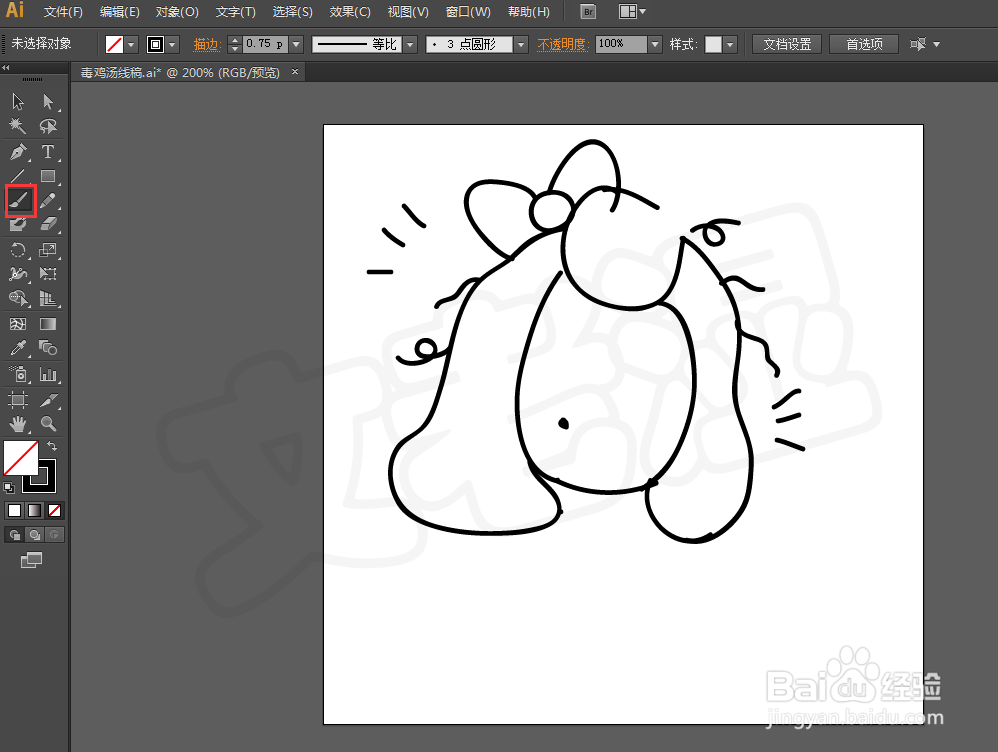Enable Draw Behind mode
This screenshot has width=998, height=752.
pos(34,535)
